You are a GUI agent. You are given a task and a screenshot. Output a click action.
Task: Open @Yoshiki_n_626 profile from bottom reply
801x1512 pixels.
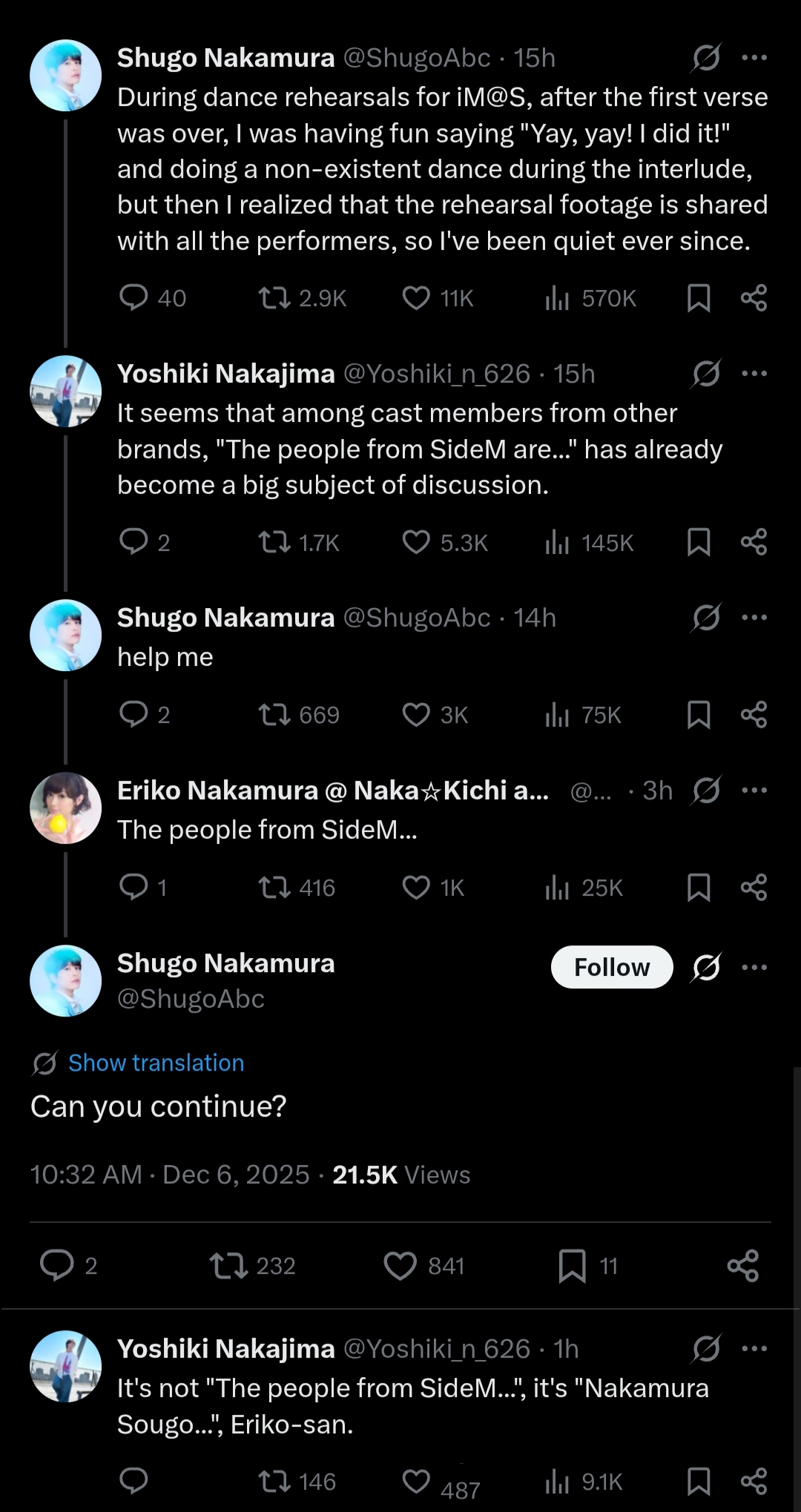[436, 1349]
